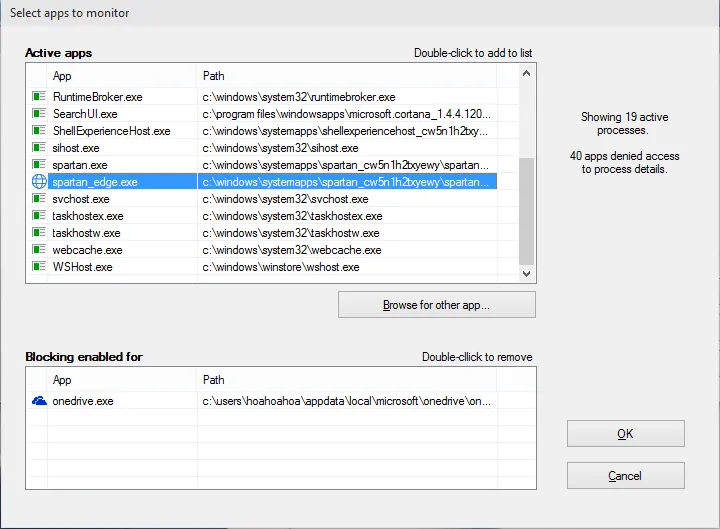Click the SearchUI.exe row icon
Viewport: 720px width, 529px height.
point(39,114)
